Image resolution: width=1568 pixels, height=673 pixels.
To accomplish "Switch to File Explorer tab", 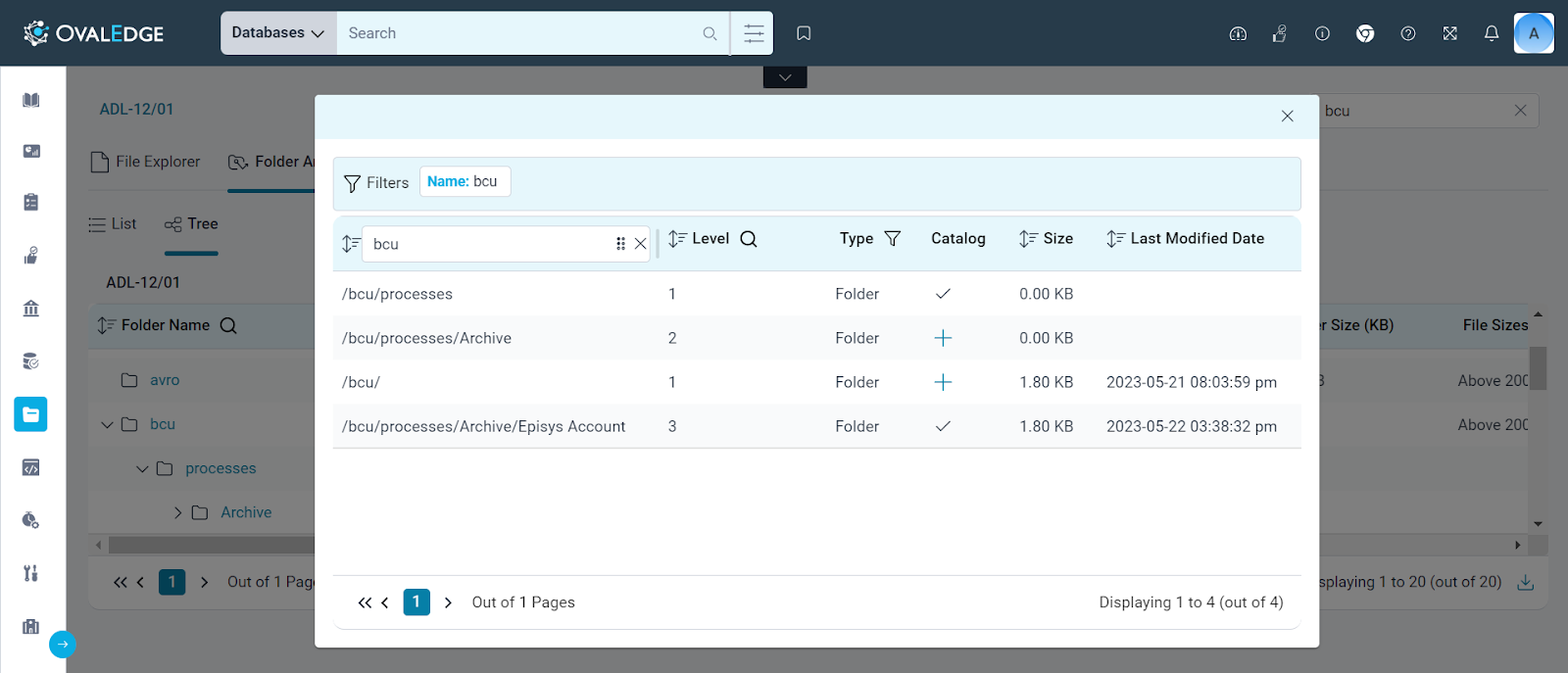I will 145,162.
